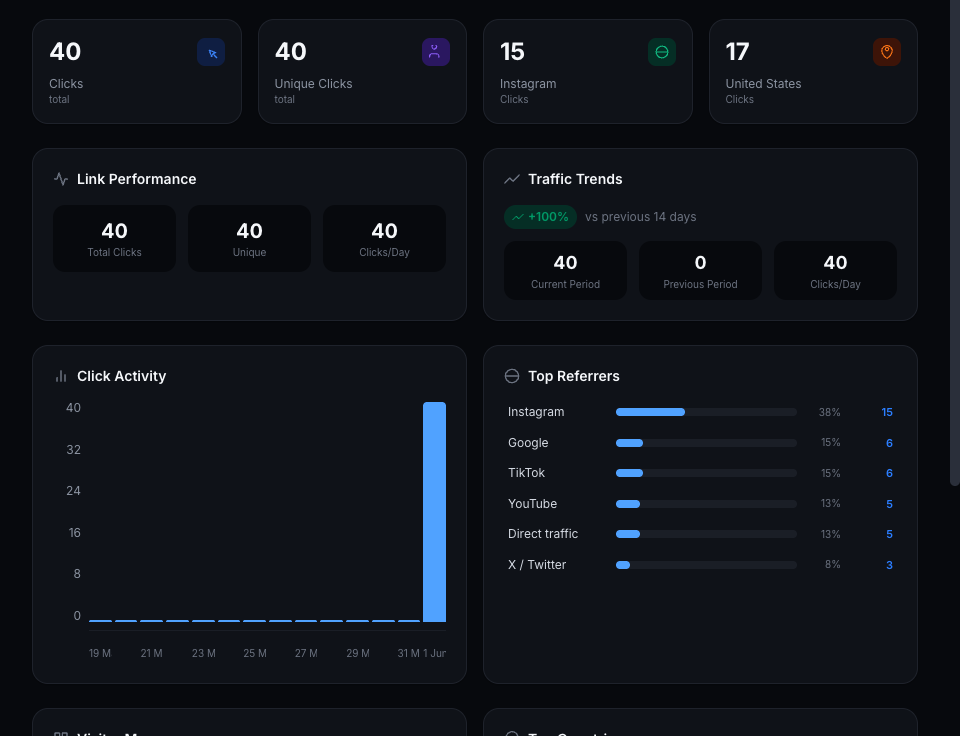Click the 38% value in Instagram row
The width and height of the screenshot is (960, 736).
829,412
